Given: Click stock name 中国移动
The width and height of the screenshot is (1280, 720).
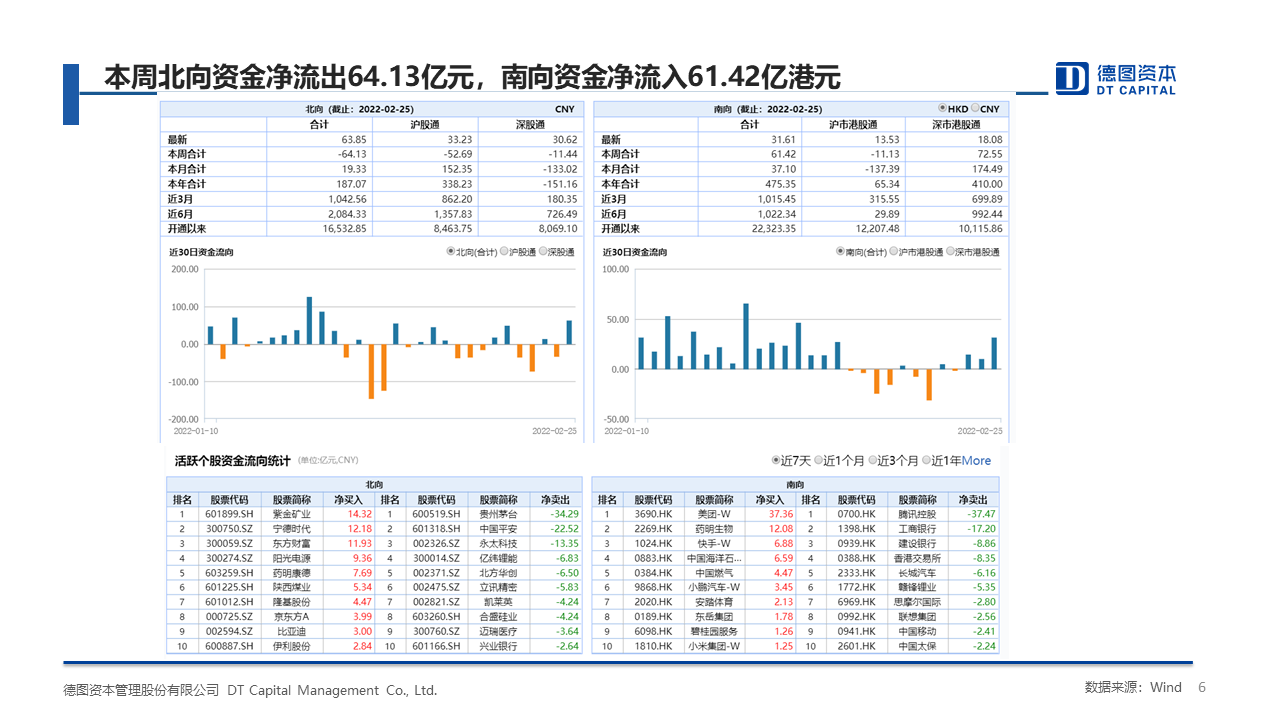Looking at the screenshot, I should 918,632.
